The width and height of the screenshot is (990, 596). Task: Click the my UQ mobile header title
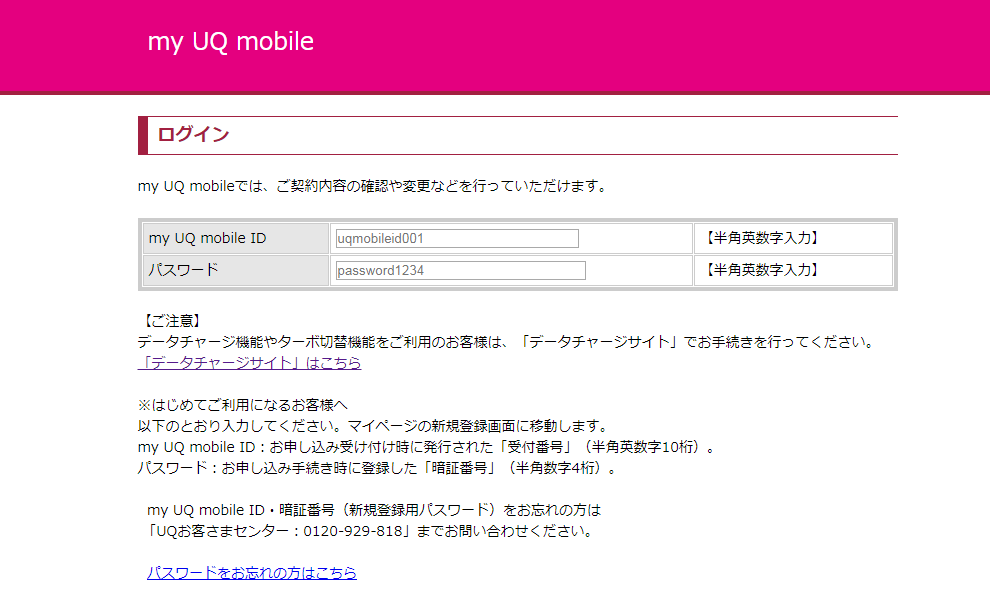coord(230,42)
